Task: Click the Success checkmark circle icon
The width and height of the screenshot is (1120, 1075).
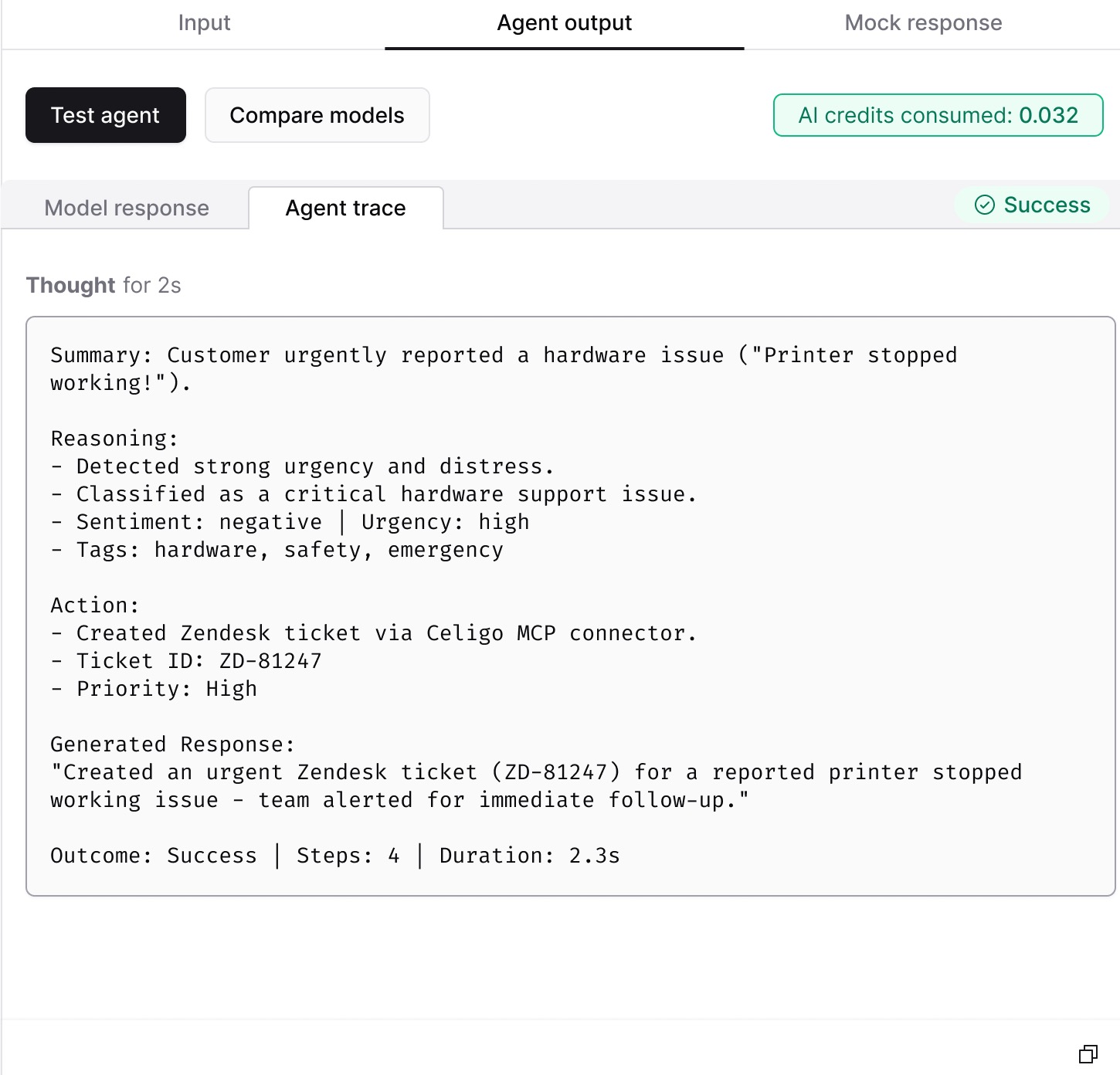Action: [x=985, y=205]
